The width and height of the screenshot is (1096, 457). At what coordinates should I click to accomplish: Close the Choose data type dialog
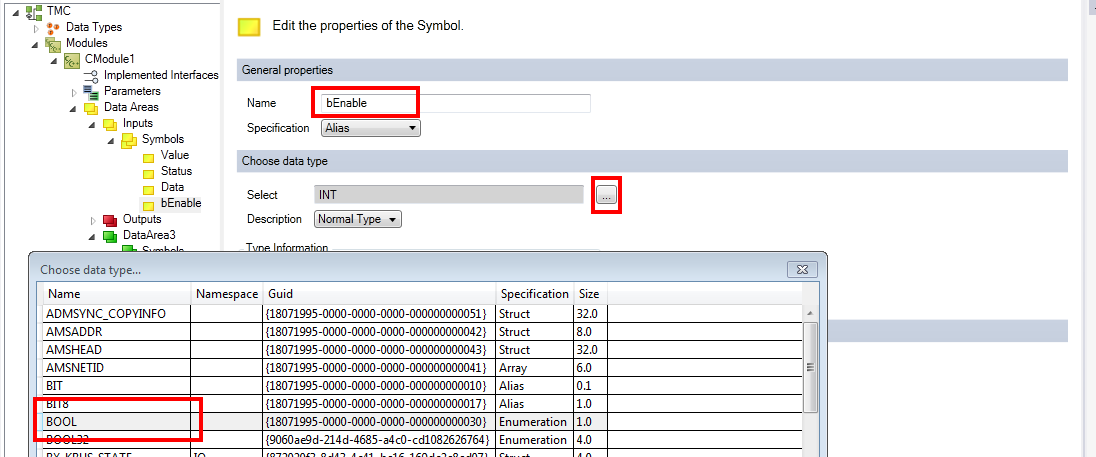(802, 270)
